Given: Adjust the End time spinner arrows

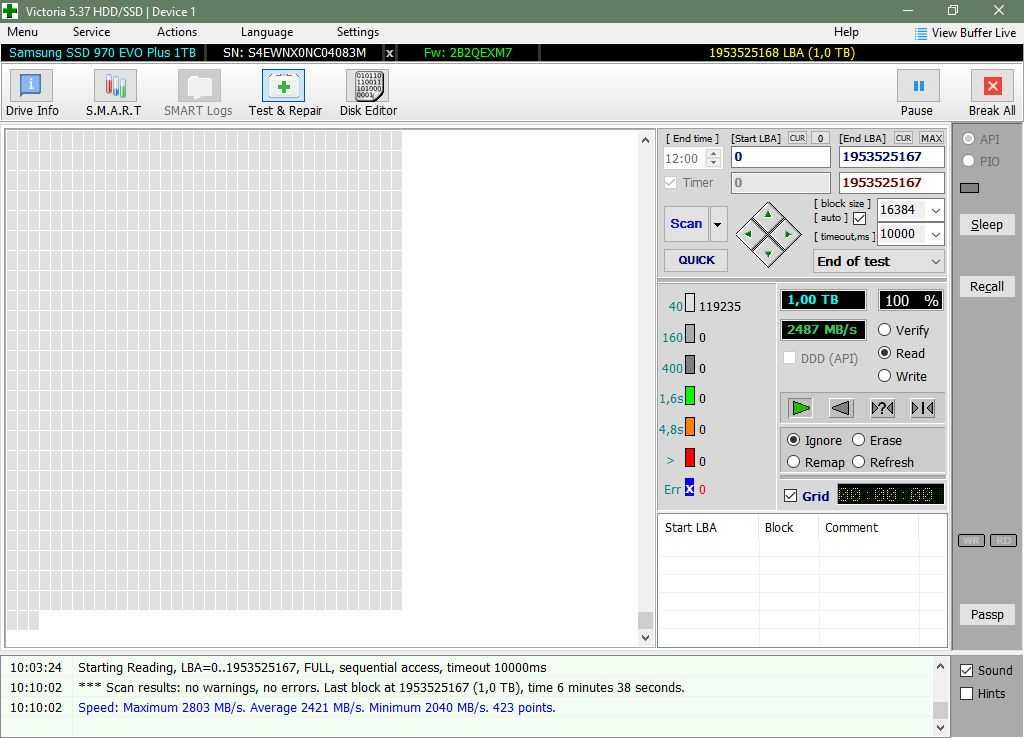Looking at the screenshot, I should point(713,158).
